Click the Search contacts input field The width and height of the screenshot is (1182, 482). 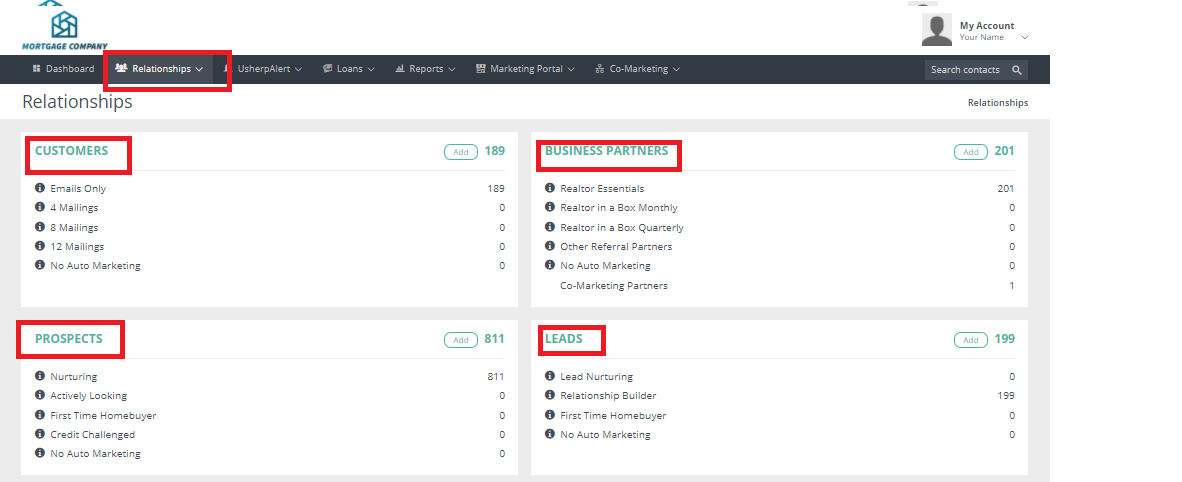965,70
